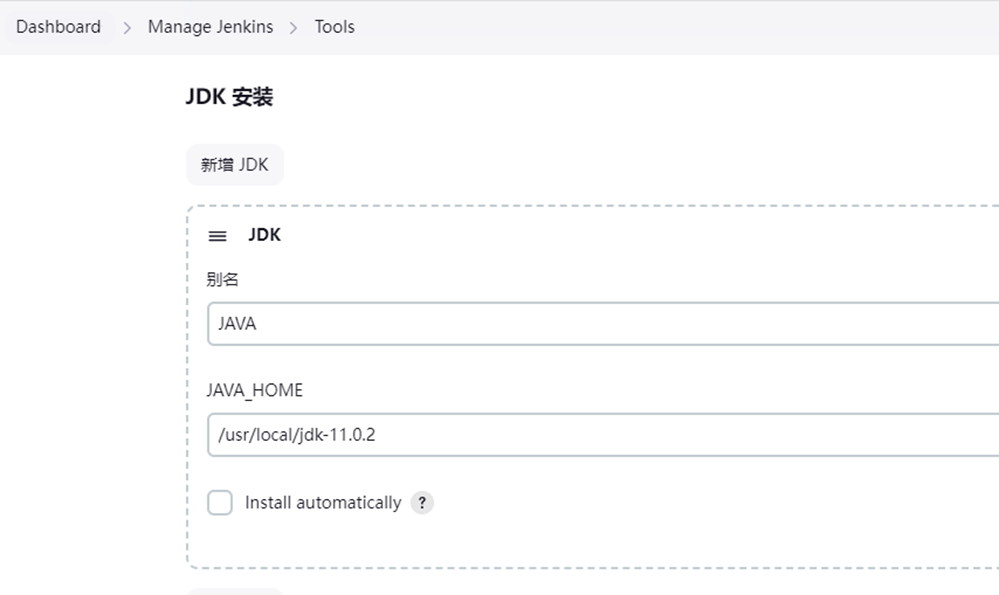
Task: Click the JAVA_HOME field label
Action: pos(254,390)
